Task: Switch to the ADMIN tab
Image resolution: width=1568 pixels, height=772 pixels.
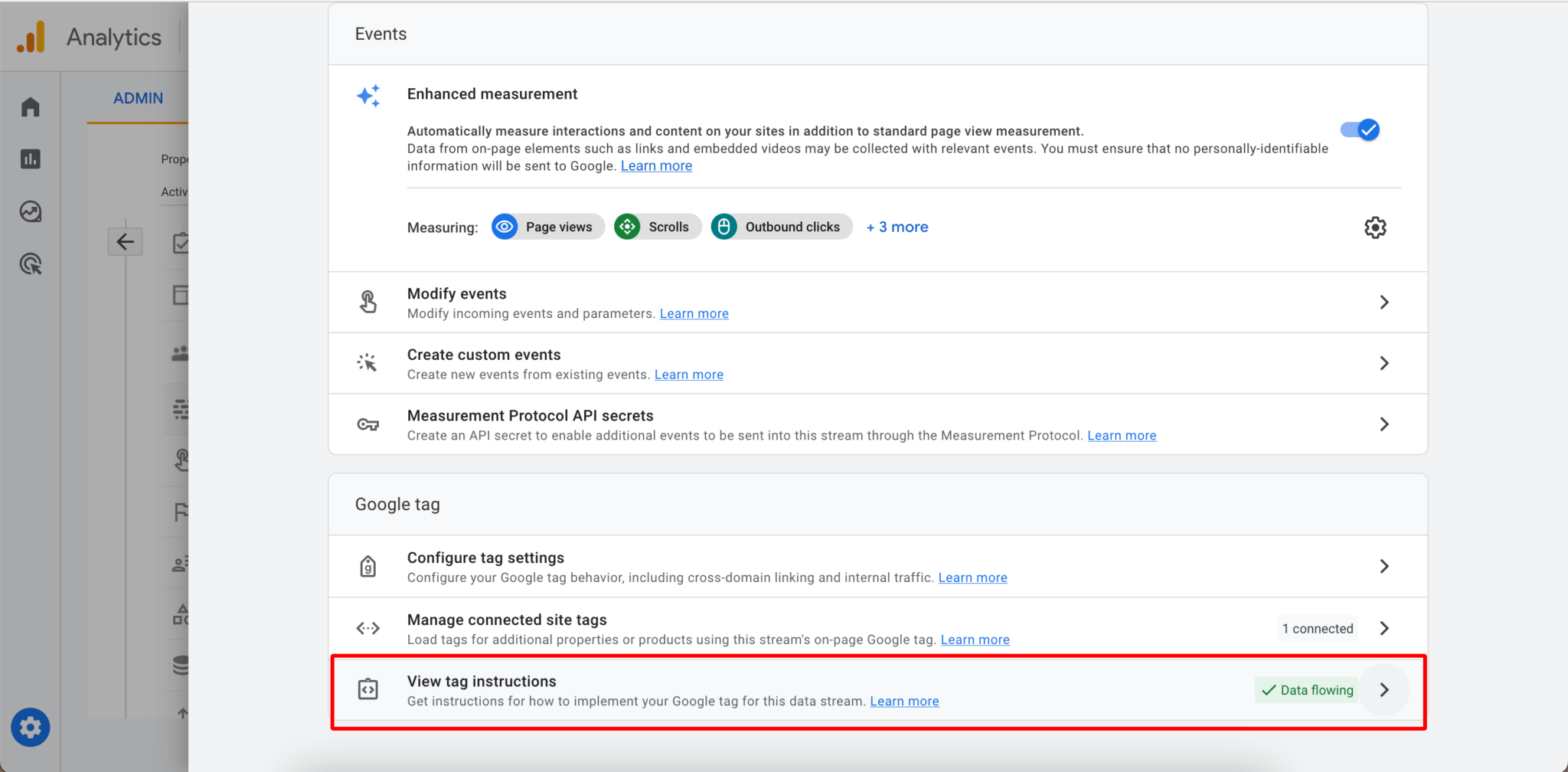Action: (x=138, y=97)
